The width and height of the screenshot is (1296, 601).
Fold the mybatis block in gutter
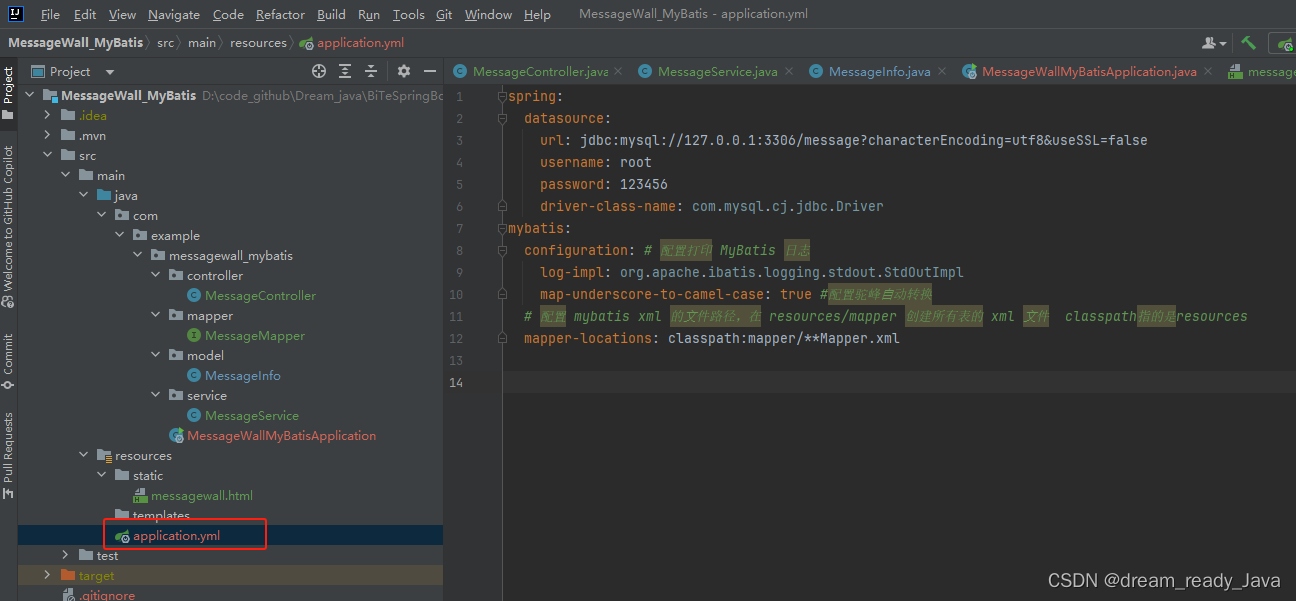tap(501, 229)
